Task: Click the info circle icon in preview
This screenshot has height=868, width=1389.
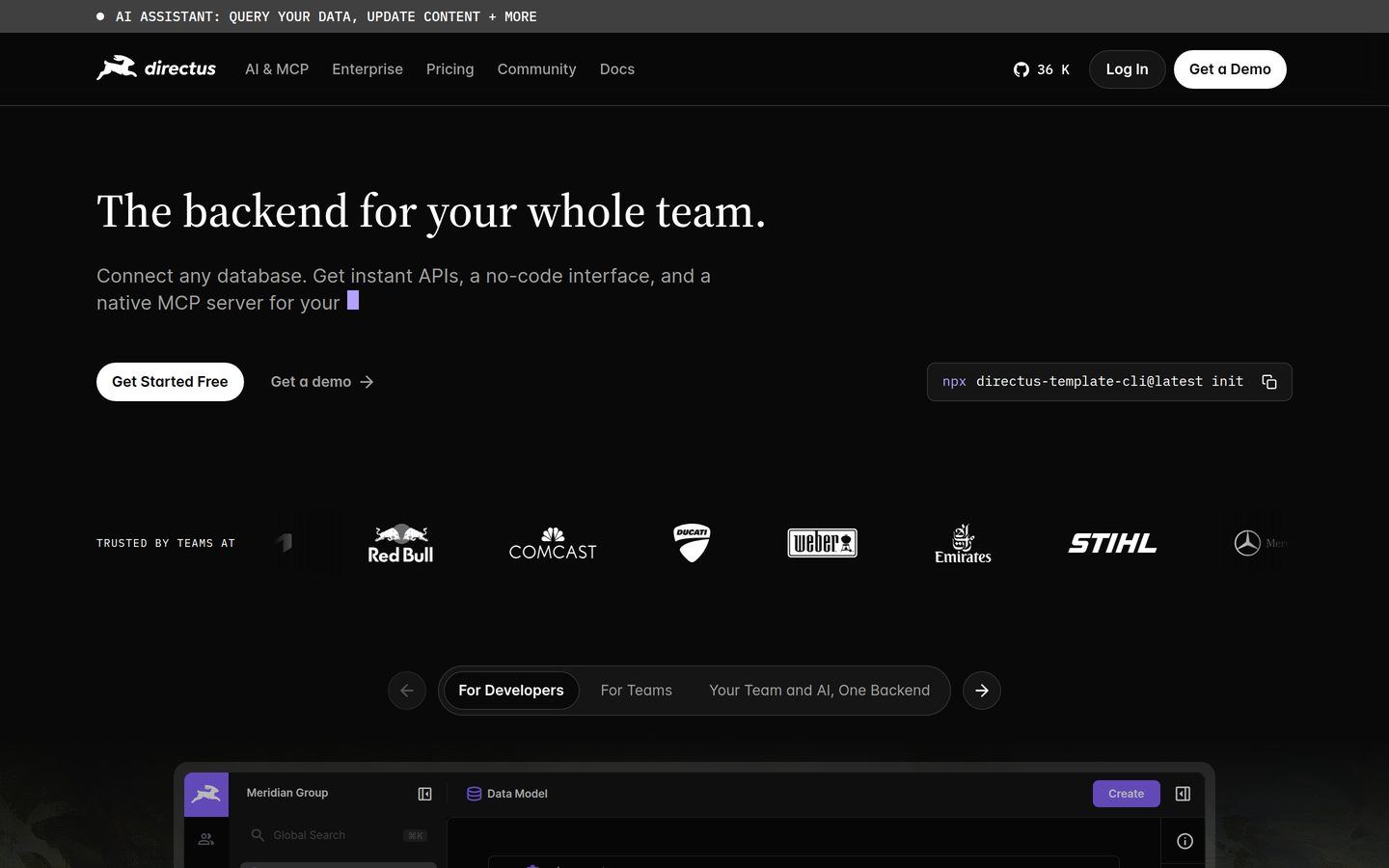Action: pos(1185,841)
